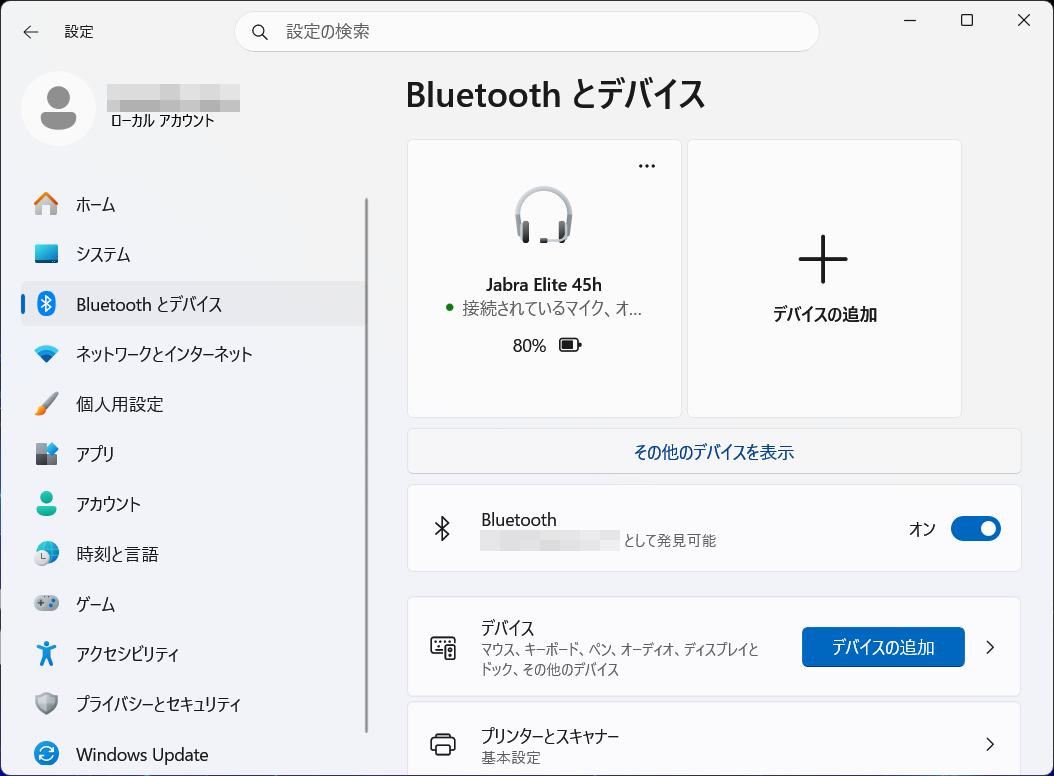Open the user profile avatar

(58, 108)
